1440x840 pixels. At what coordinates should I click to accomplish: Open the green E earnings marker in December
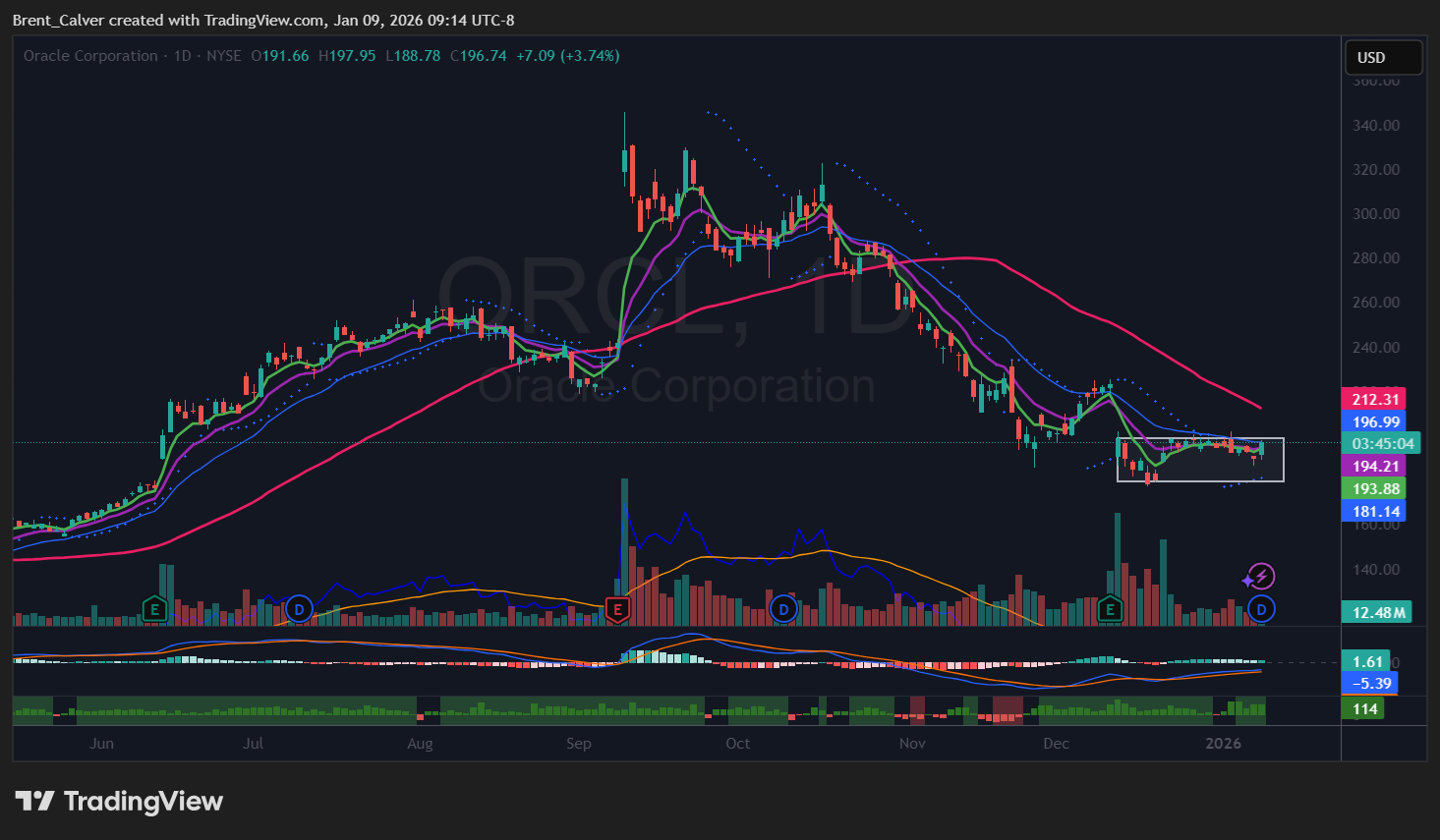[x=1111, y=609]
